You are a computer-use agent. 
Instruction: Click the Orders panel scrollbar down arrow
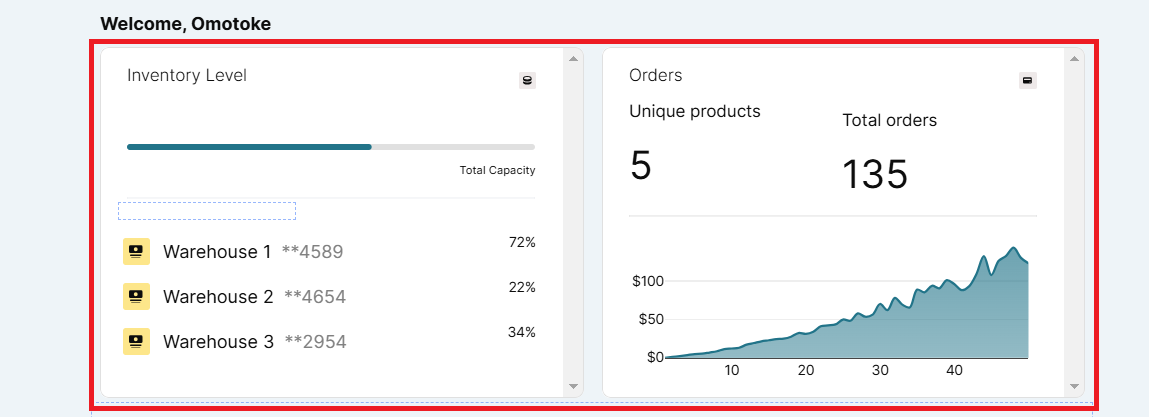pos(1074,386)
